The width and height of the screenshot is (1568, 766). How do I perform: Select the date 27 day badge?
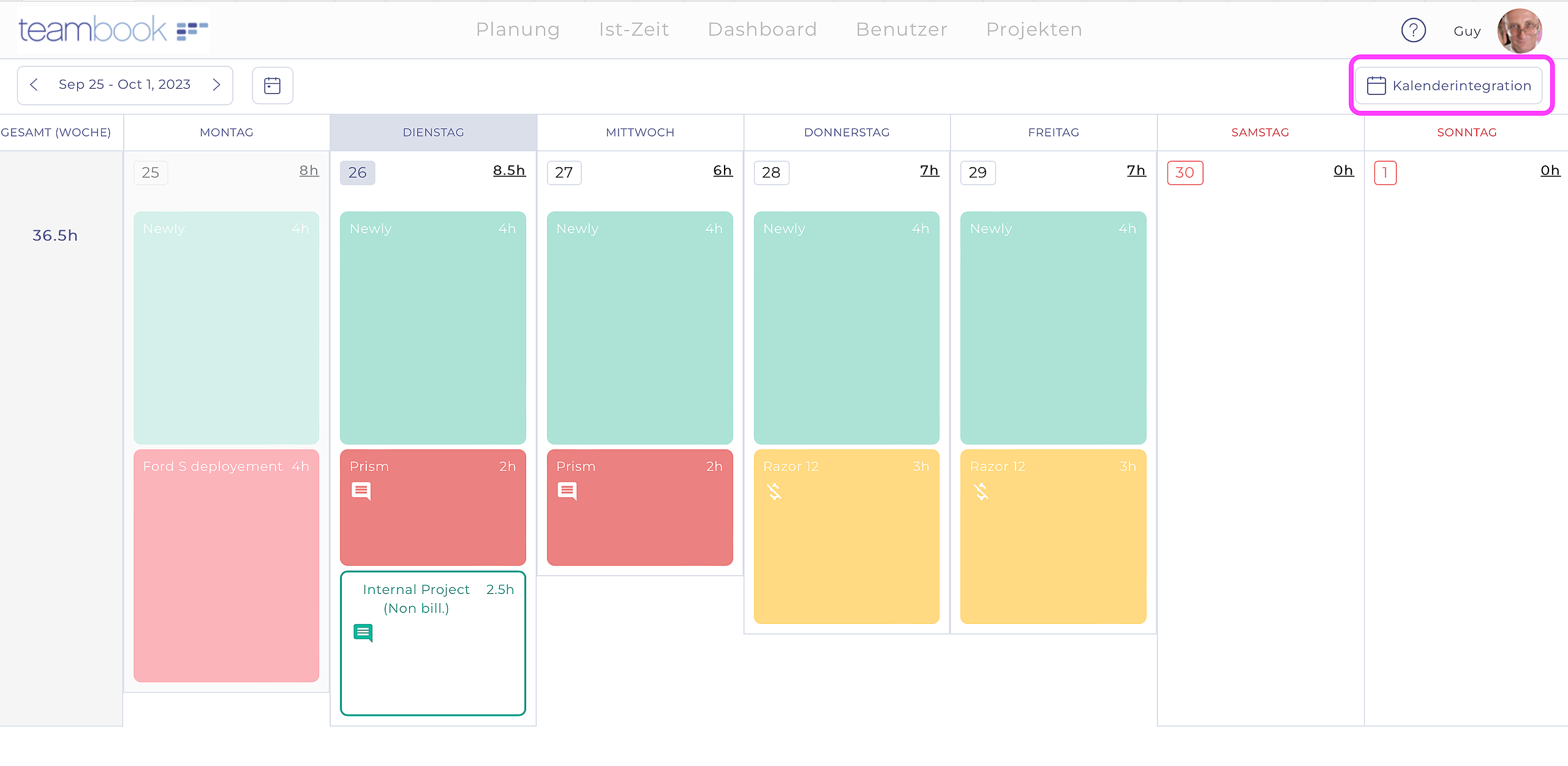tap(563, 173)
